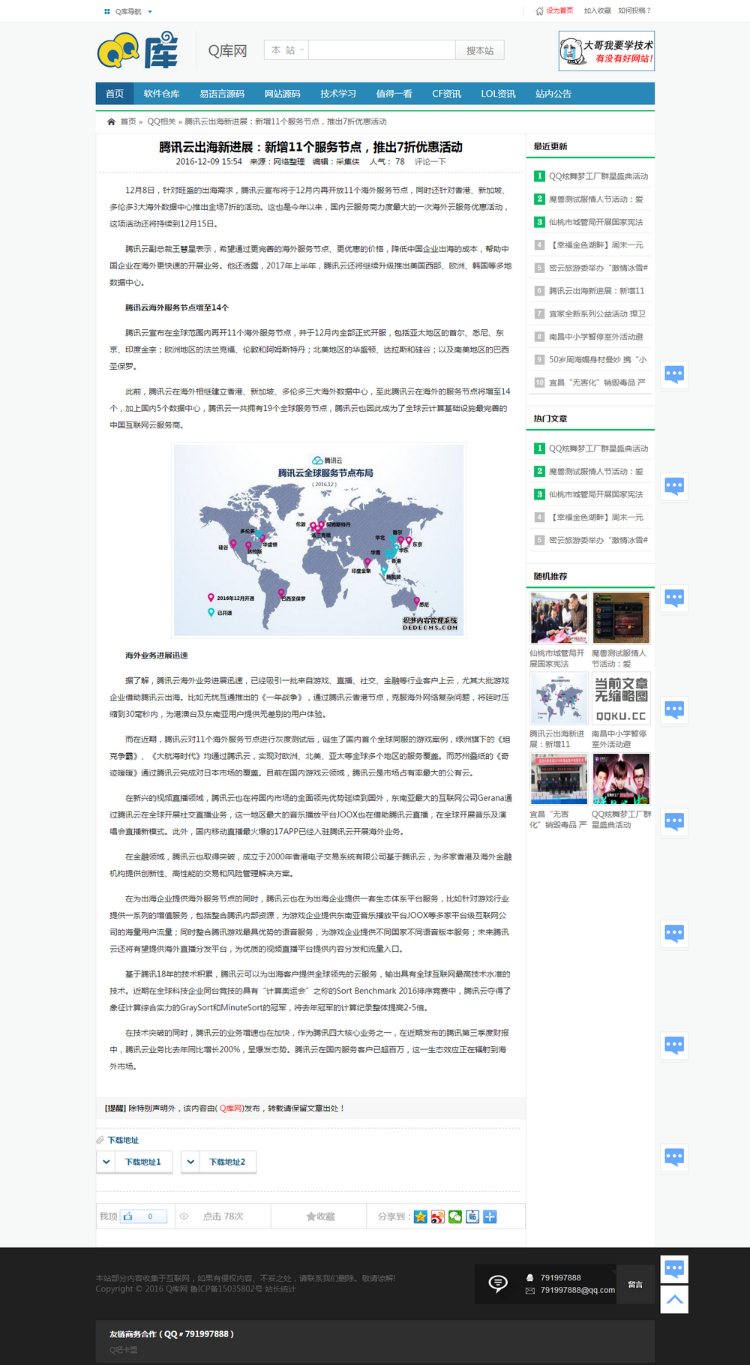Screen dimensions: 750x1365
Task: Click the 我顶 thumbs-up like button
Action: (144, 1216)
